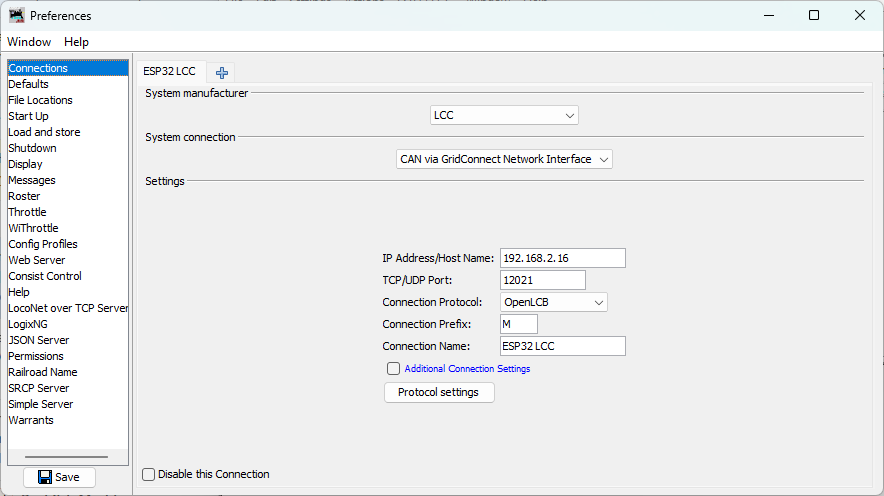The height and width of the screenshot is (496, 884).
Task: Select Web Server in the preferences list
Action: coord(68,260)
